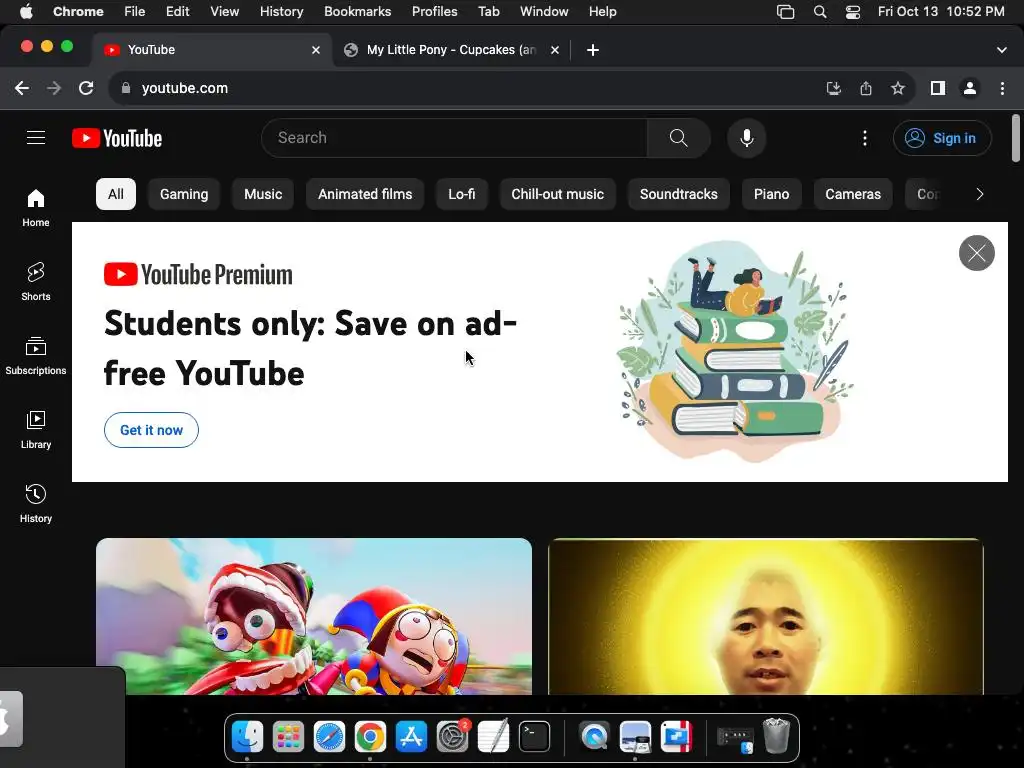Image resolution: width=1024 pixels, height=768 pixels.
Task: Filter by Chill-out music chip
Action: [x=558, y=194]
